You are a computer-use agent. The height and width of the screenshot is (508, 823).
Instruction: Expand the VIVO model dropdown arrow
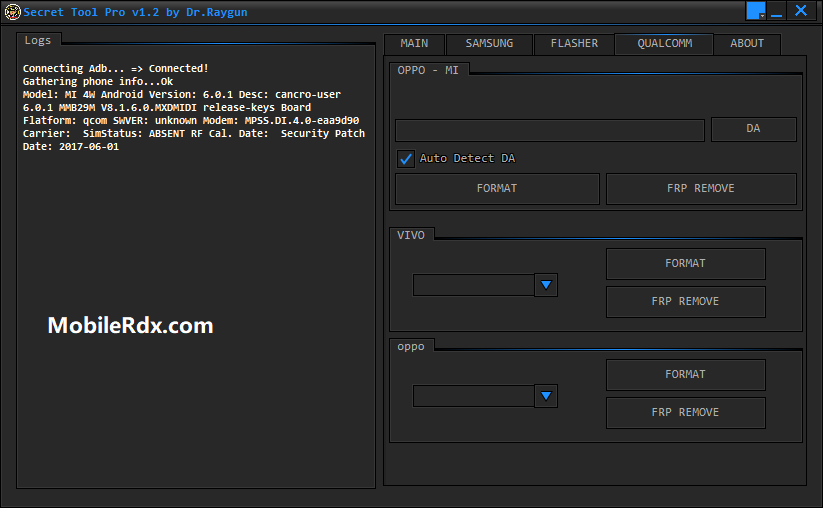[x=546, y=285]
